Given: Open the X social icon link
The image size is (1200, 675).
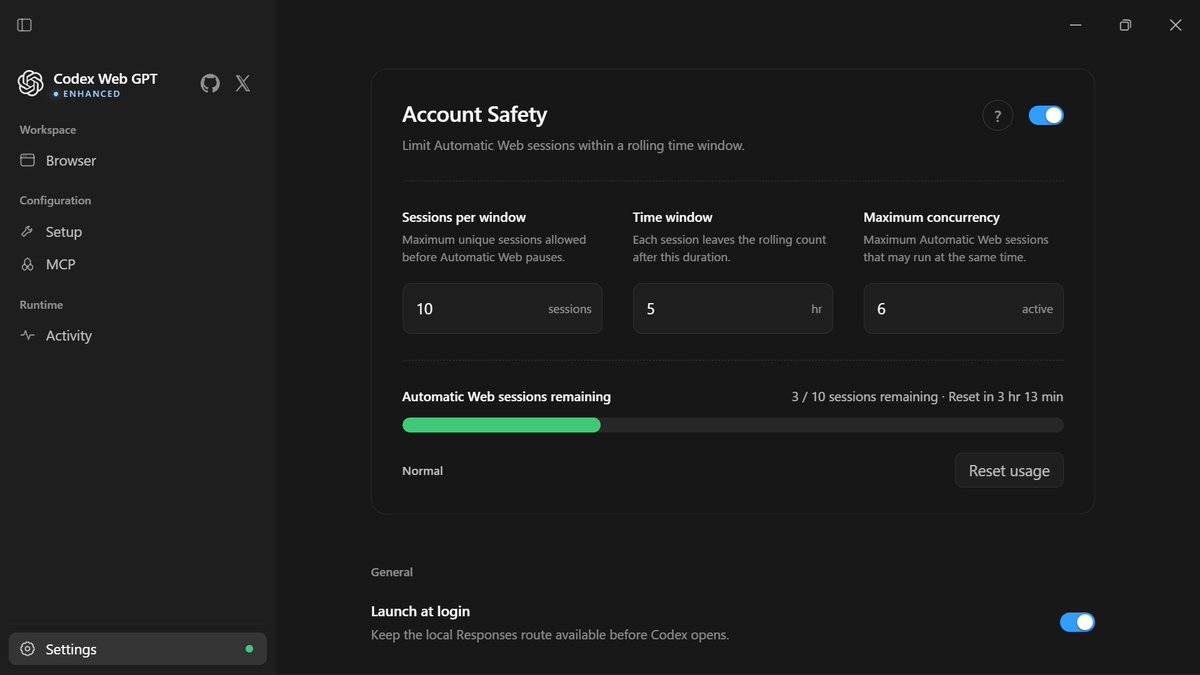Looking at the screenshot, I should [243, 83].
